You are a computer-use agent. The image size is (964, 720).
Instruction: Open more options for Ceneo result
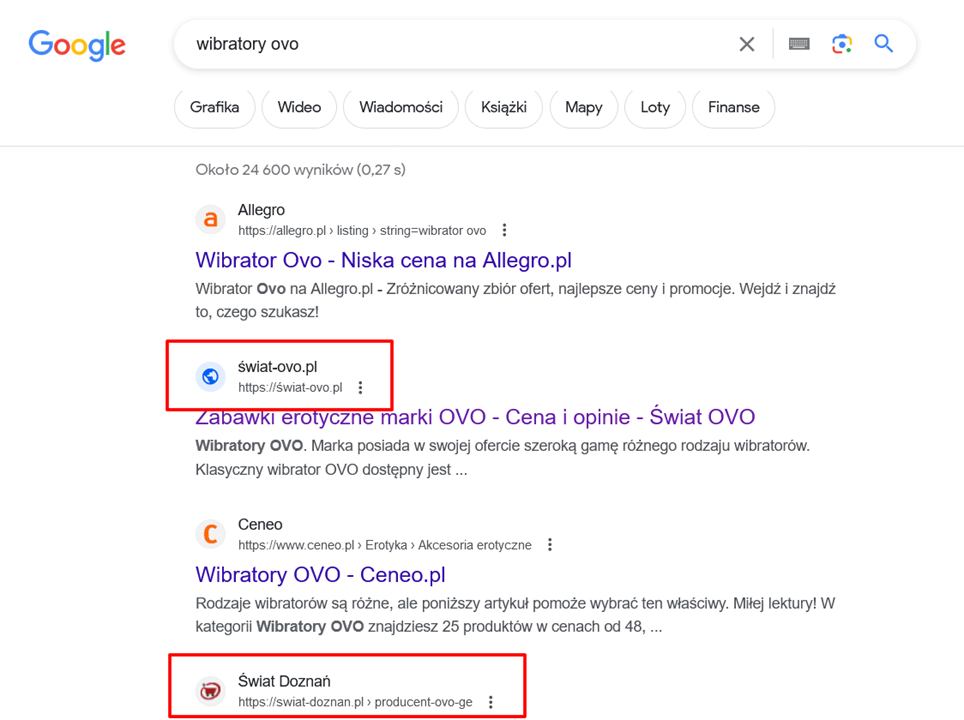pos(549,545)
